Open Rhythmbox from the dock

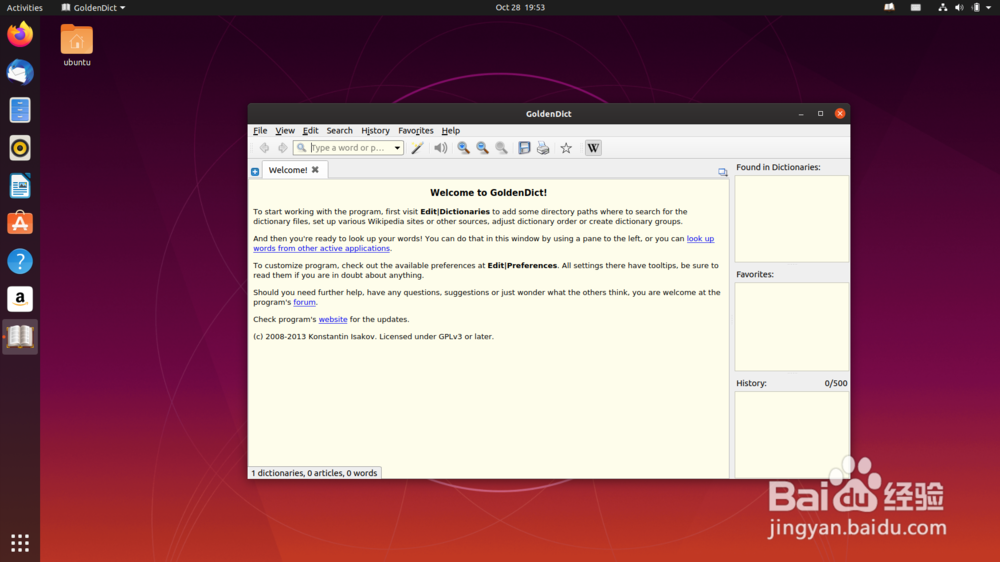coord(20,148)
